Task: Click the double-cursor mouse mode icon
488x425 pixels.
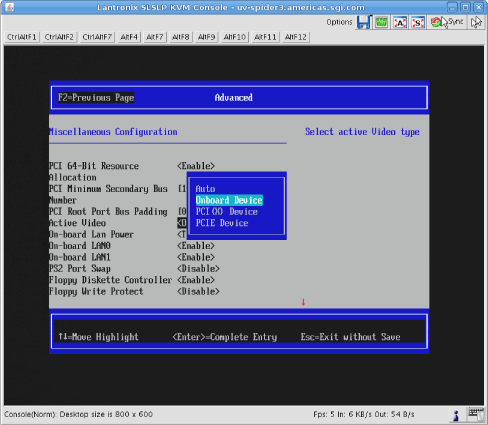Action: (476, 22)
